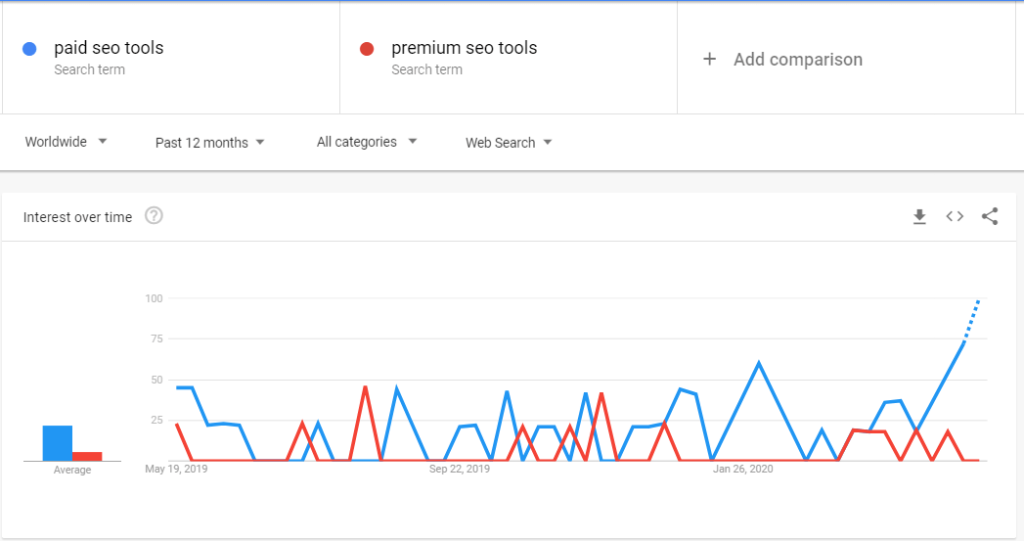Edit the paid seo tools search term
Viewport: 1024px width, 541px height.
click(108, 48)
